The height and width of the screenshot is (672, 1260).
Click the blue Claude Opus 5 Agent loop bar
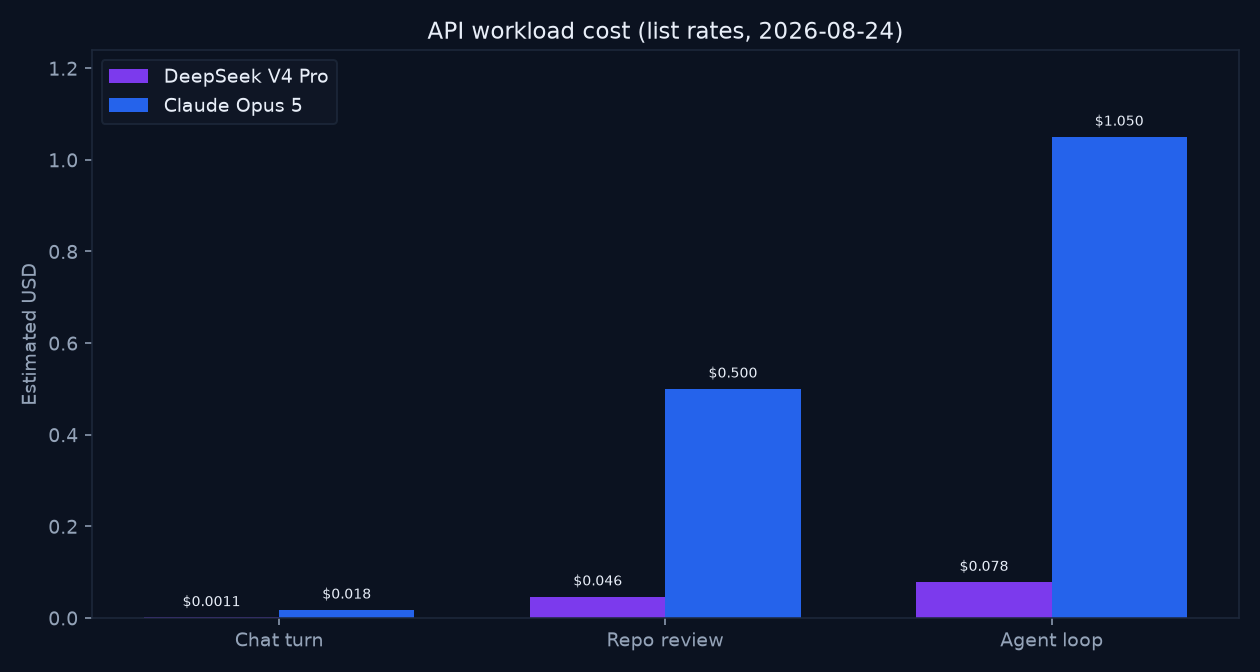coord(1119,377)
